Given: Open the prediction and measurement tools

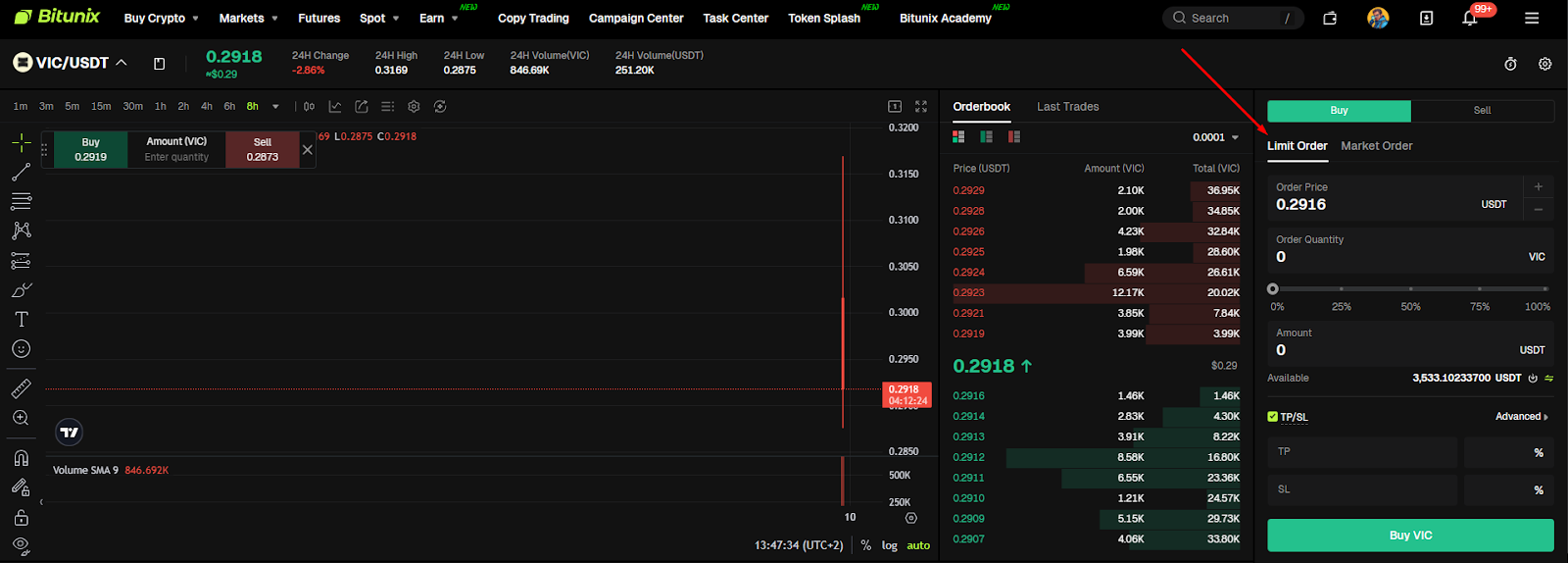Looking at the screenshot, I should [21, 261].
